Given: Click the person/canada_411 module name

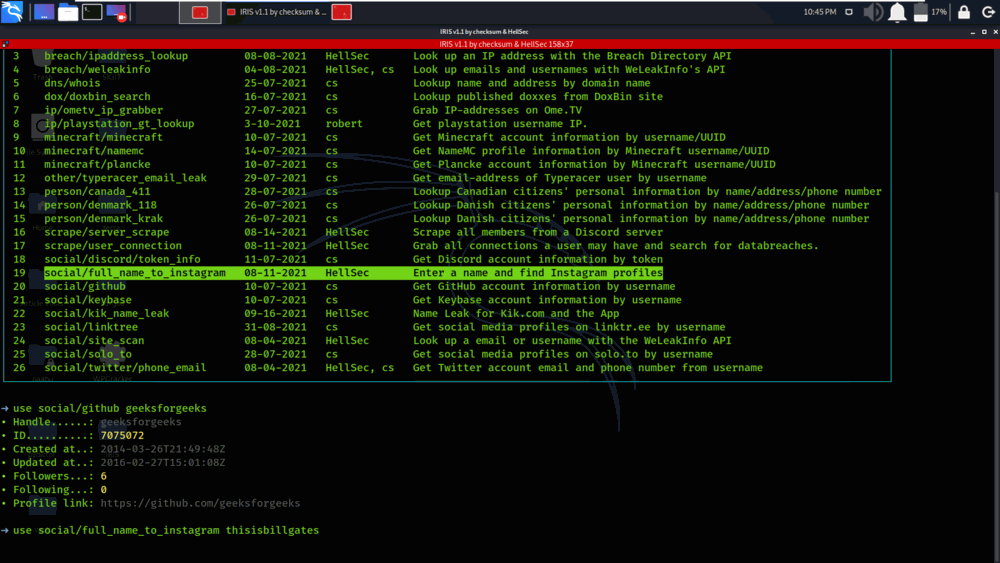Looking at the screenshot, I should (x=97, y=191).
